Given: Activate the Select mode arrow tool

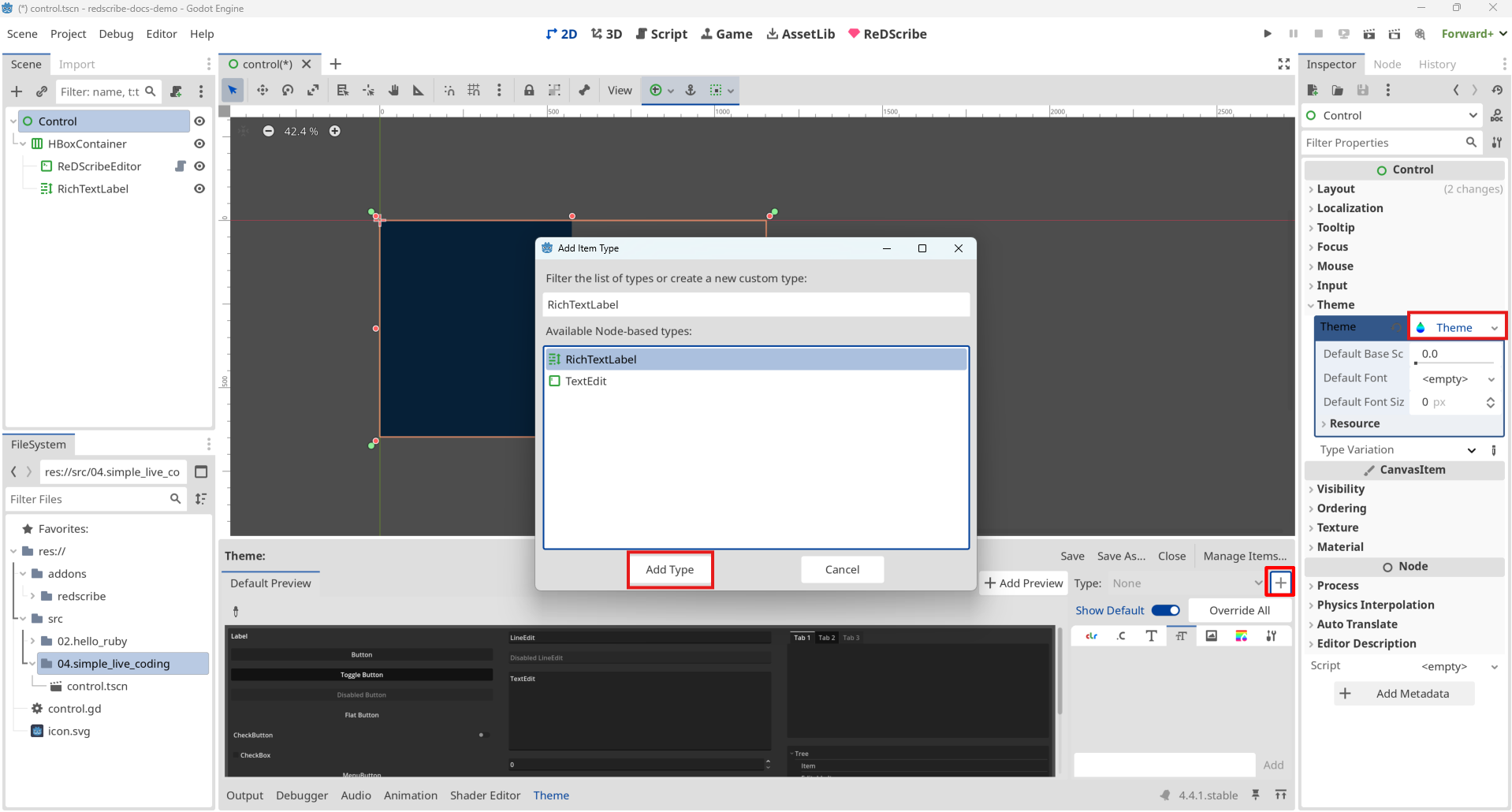Looking at the screenshot, I should 233,91.
